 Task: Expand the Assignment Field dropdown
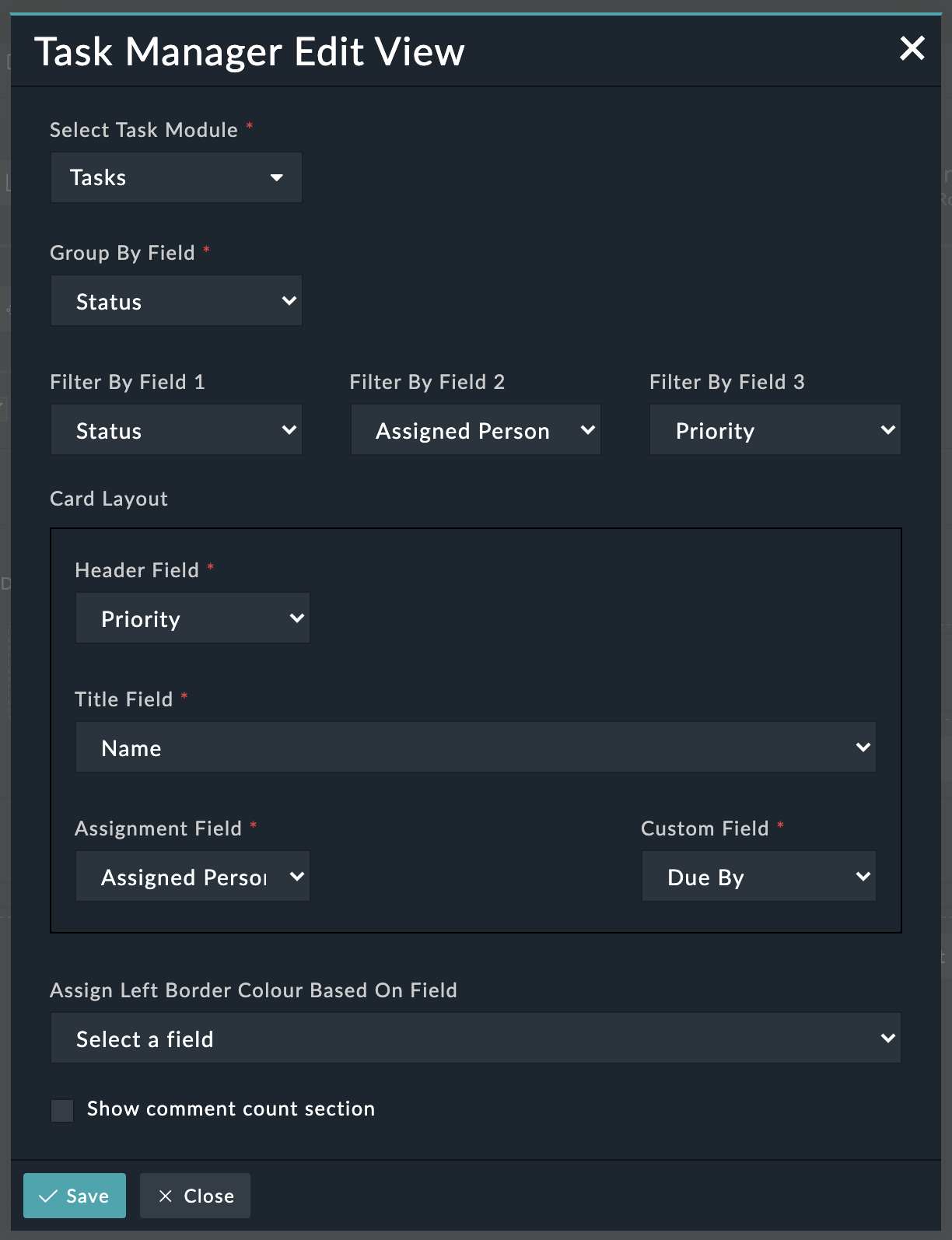[192, 877]
